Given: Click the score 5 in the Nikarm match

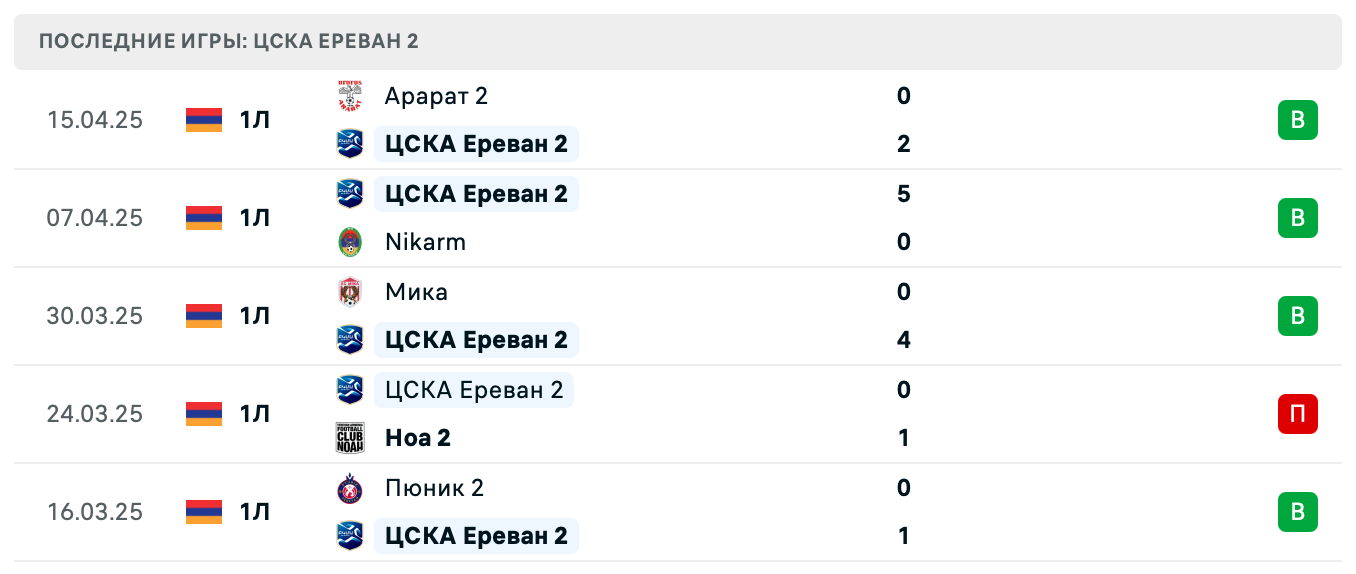Looking at the screenshot, I should pos(904,194).
